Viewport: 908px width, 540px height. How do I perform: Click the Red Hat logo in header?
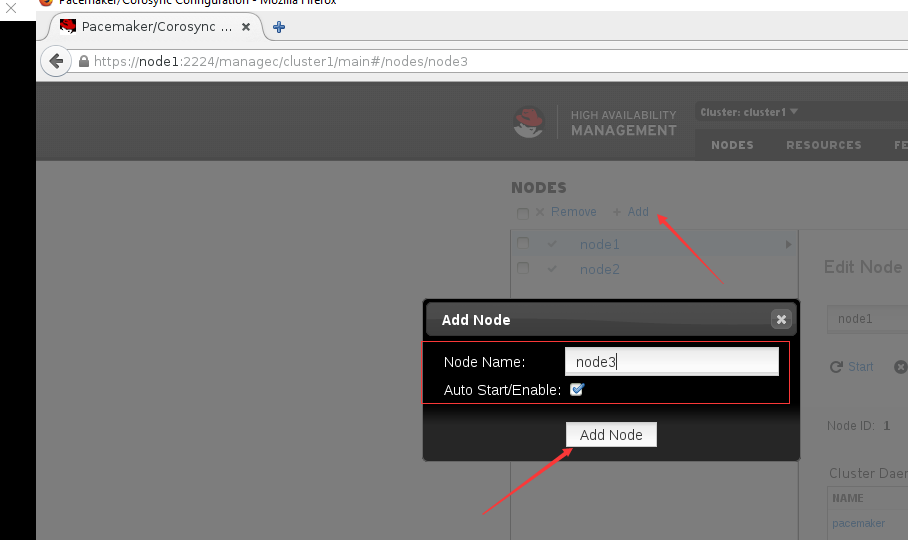[529, 122]
